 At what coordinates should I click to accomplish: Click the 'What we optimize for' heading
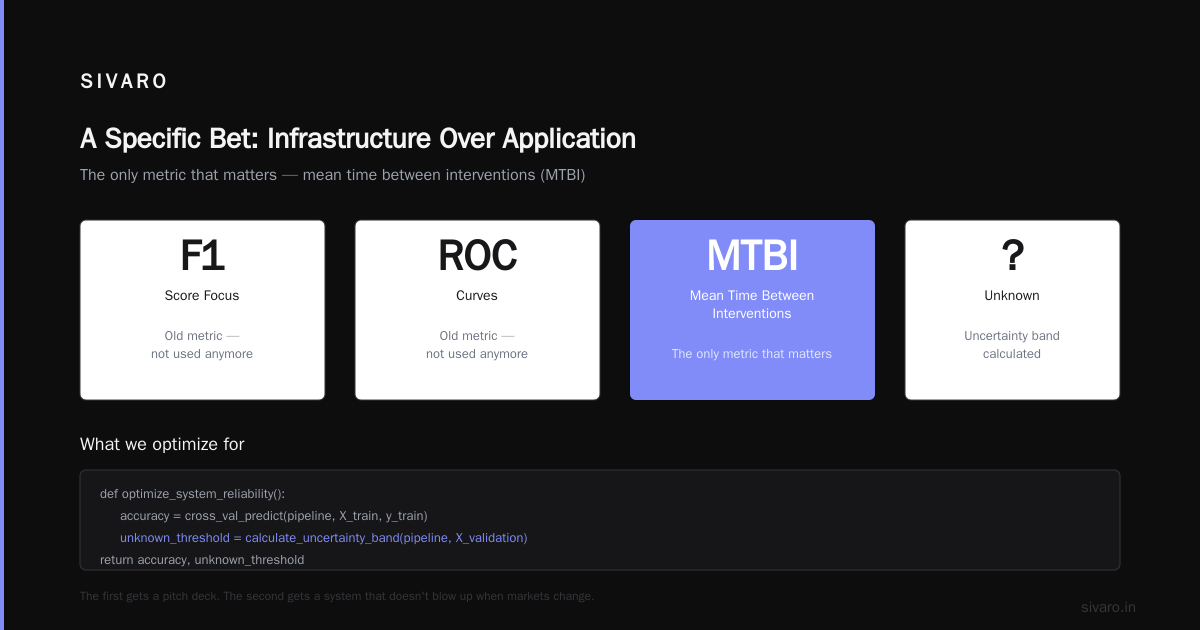click(162, 444)
